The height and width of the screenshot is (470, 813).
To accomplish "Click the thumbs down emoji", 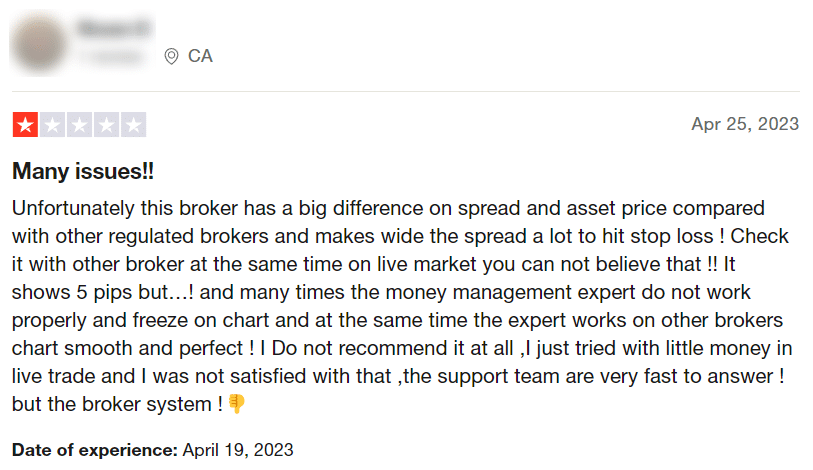I will (237, 403).
